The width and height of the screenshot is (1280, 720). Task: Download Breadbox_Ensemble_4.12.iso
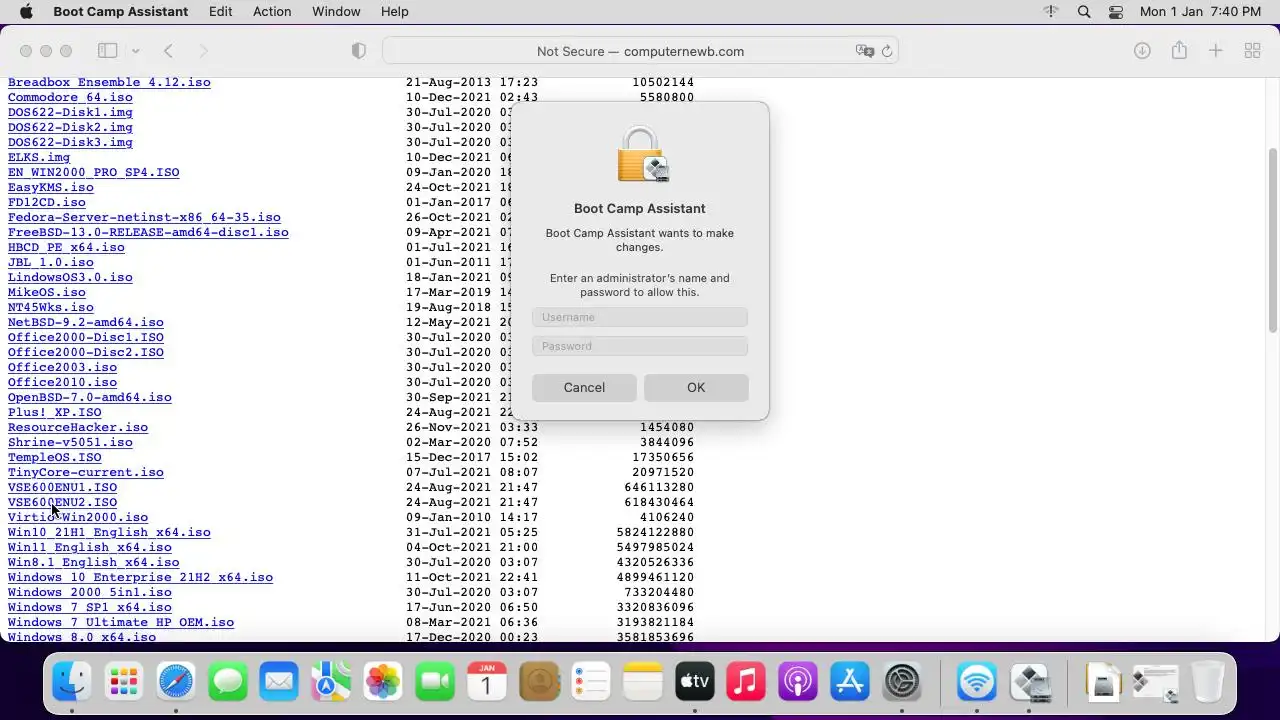109,82
